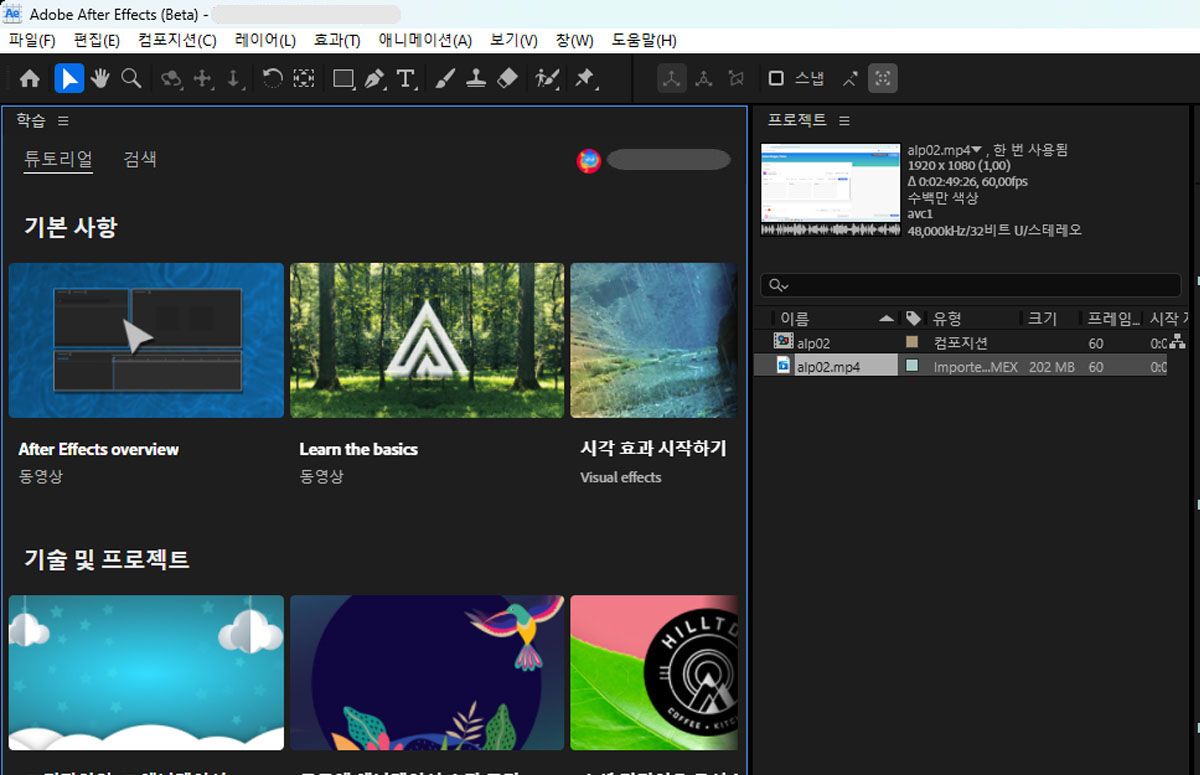Image resolution: width=1200 pixels, height=775 pixels.
Task: Open the After Effects overview tutorial thumbnail
Action: click(x=146, y=340)
